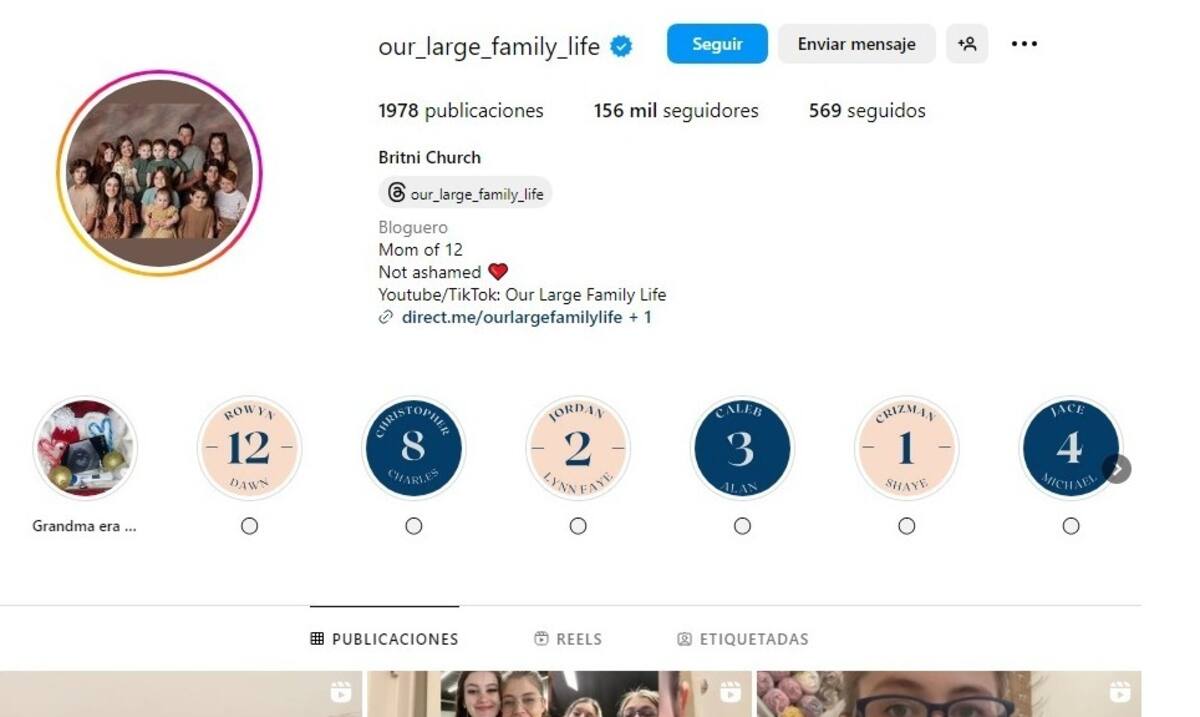Select the Publicaciones tab
Image resolution: width=1200 pixels, height=717 pixels.
click(x=384, y=639)
